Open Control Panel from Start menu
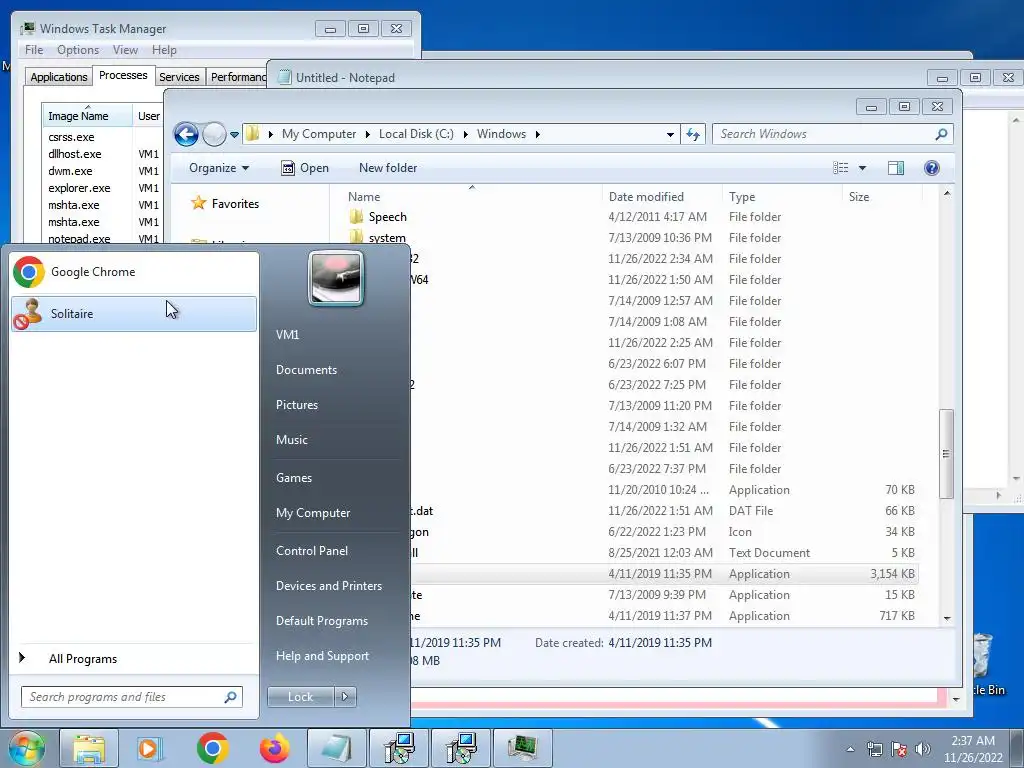The height and width of the screenshot is (768, 1024). [x=312, y=551]
